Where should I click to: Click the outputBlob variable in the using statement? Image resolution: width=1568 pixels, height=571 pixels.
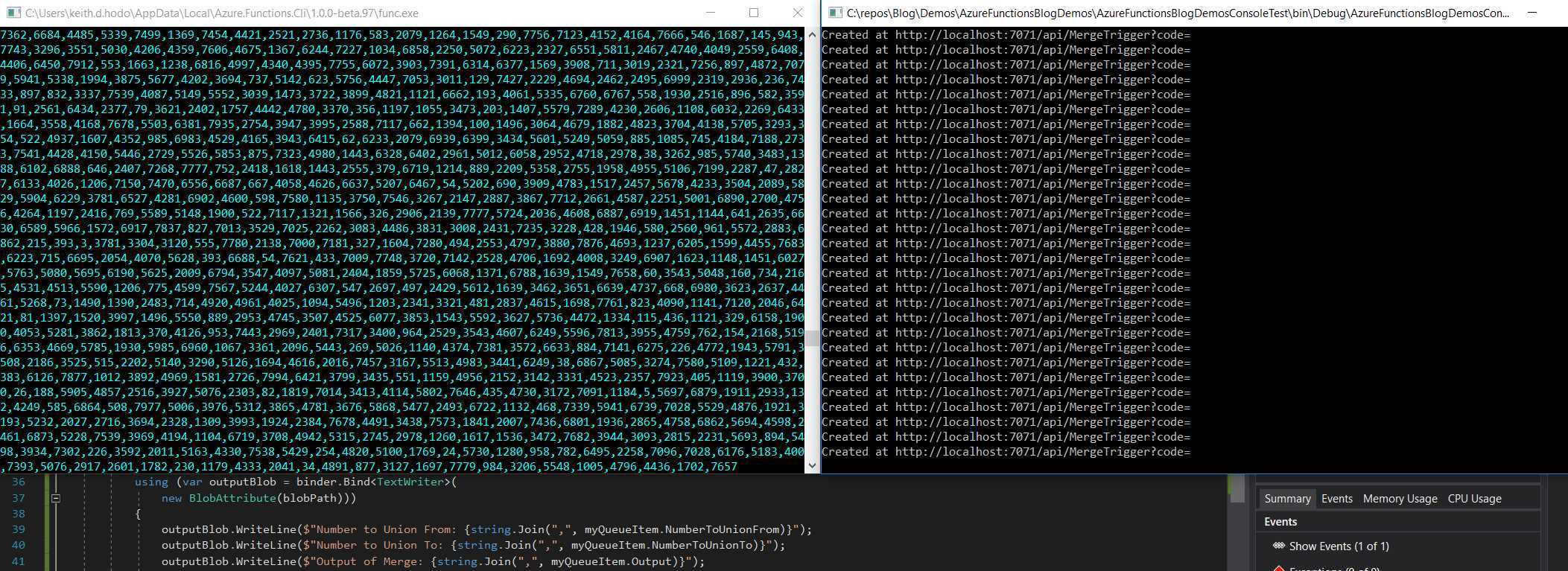point(242,482)
